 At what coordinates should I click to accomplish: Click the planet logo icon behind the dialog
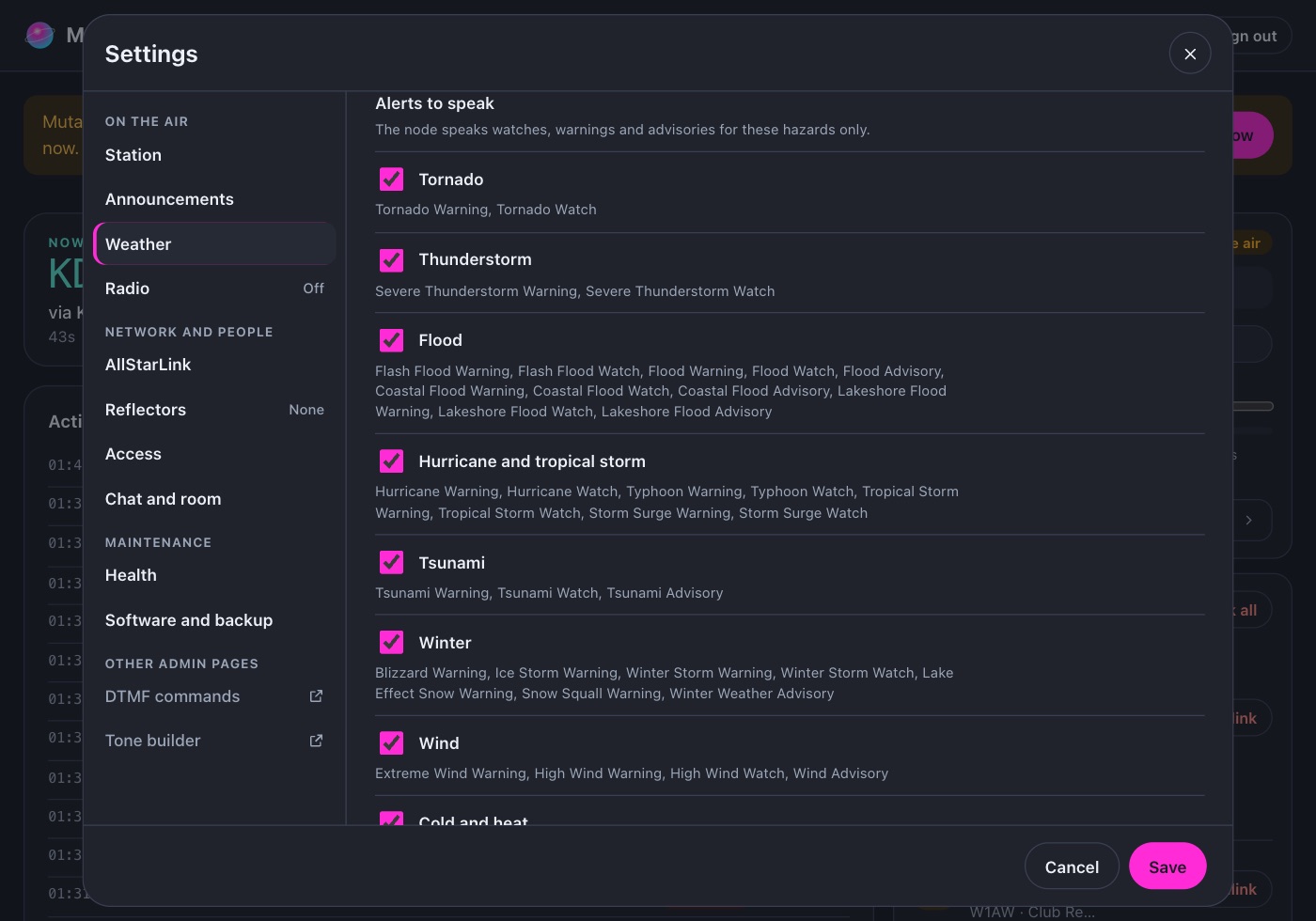39,36
